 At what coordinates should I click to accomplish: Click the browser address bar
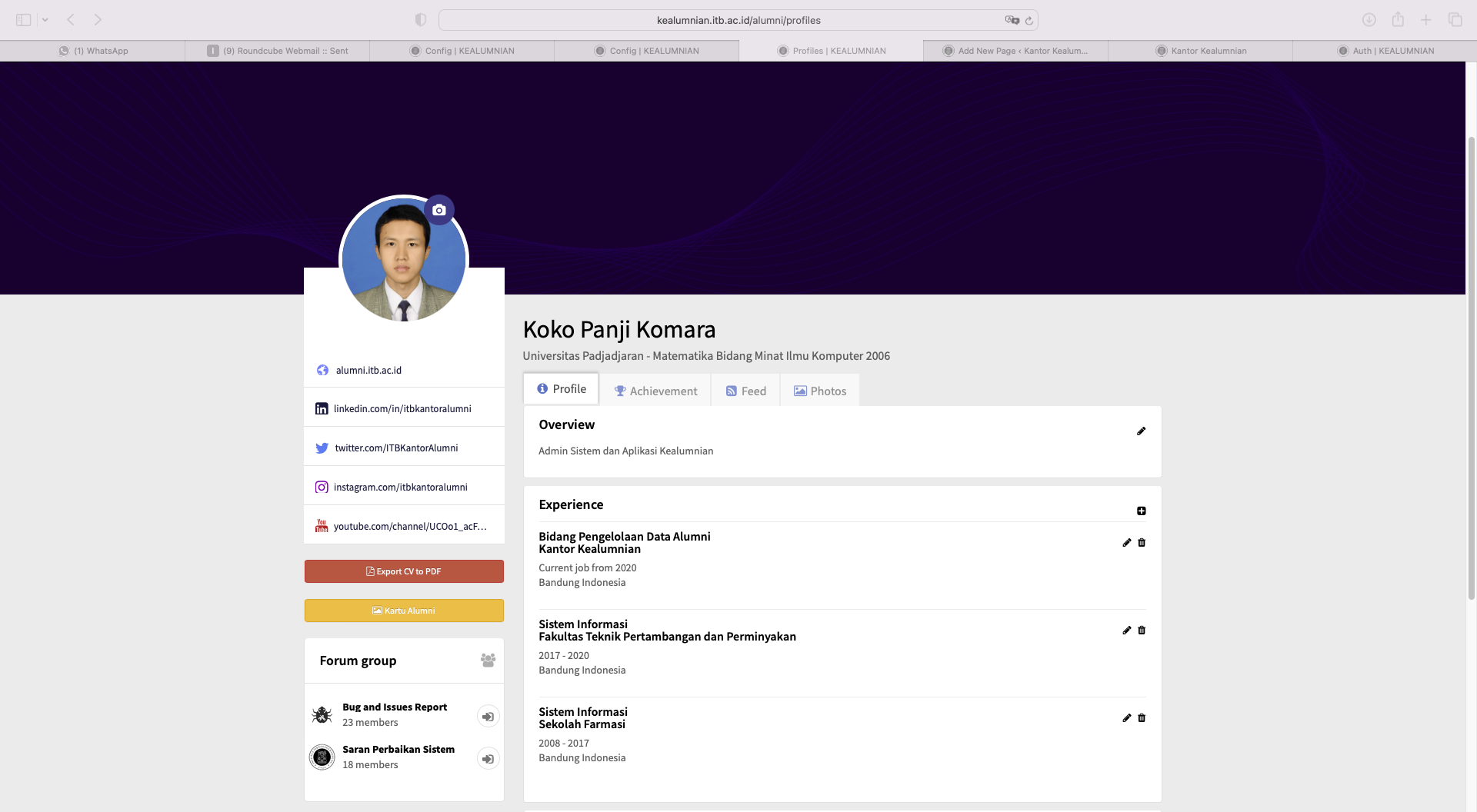click(738, 20)
